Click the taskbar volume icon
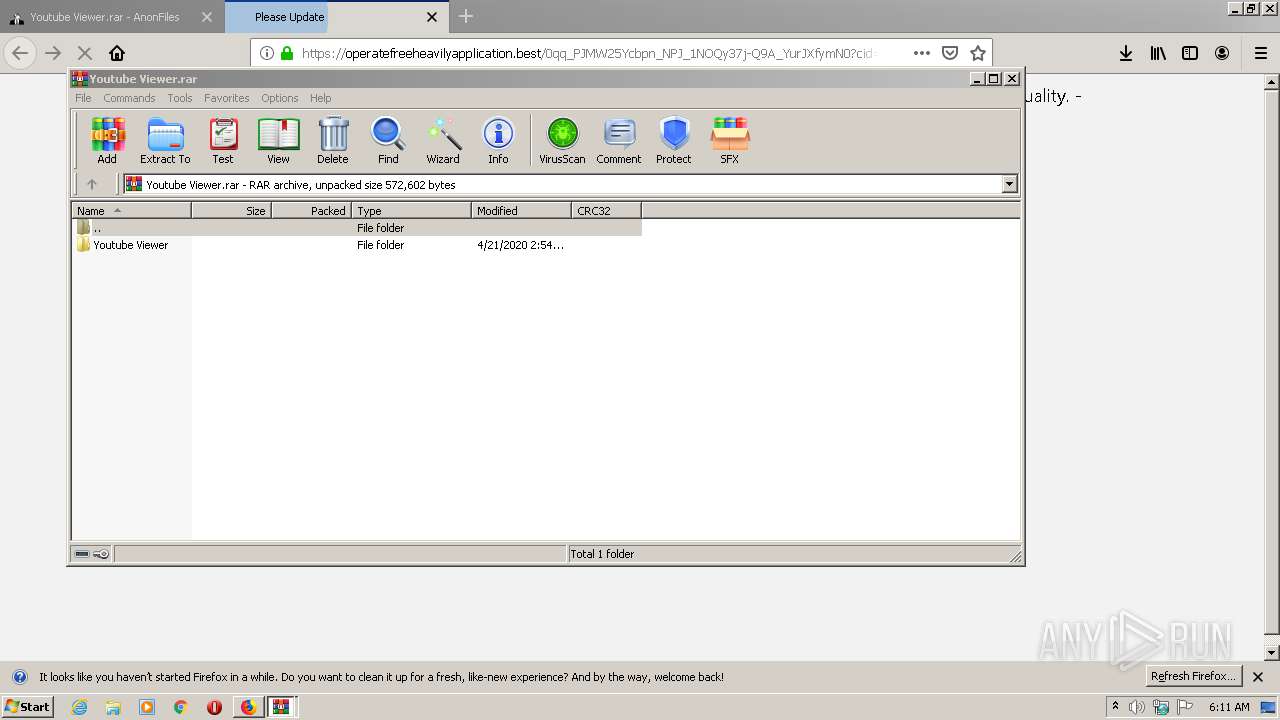1280x720 pixels. point(1137,707)
